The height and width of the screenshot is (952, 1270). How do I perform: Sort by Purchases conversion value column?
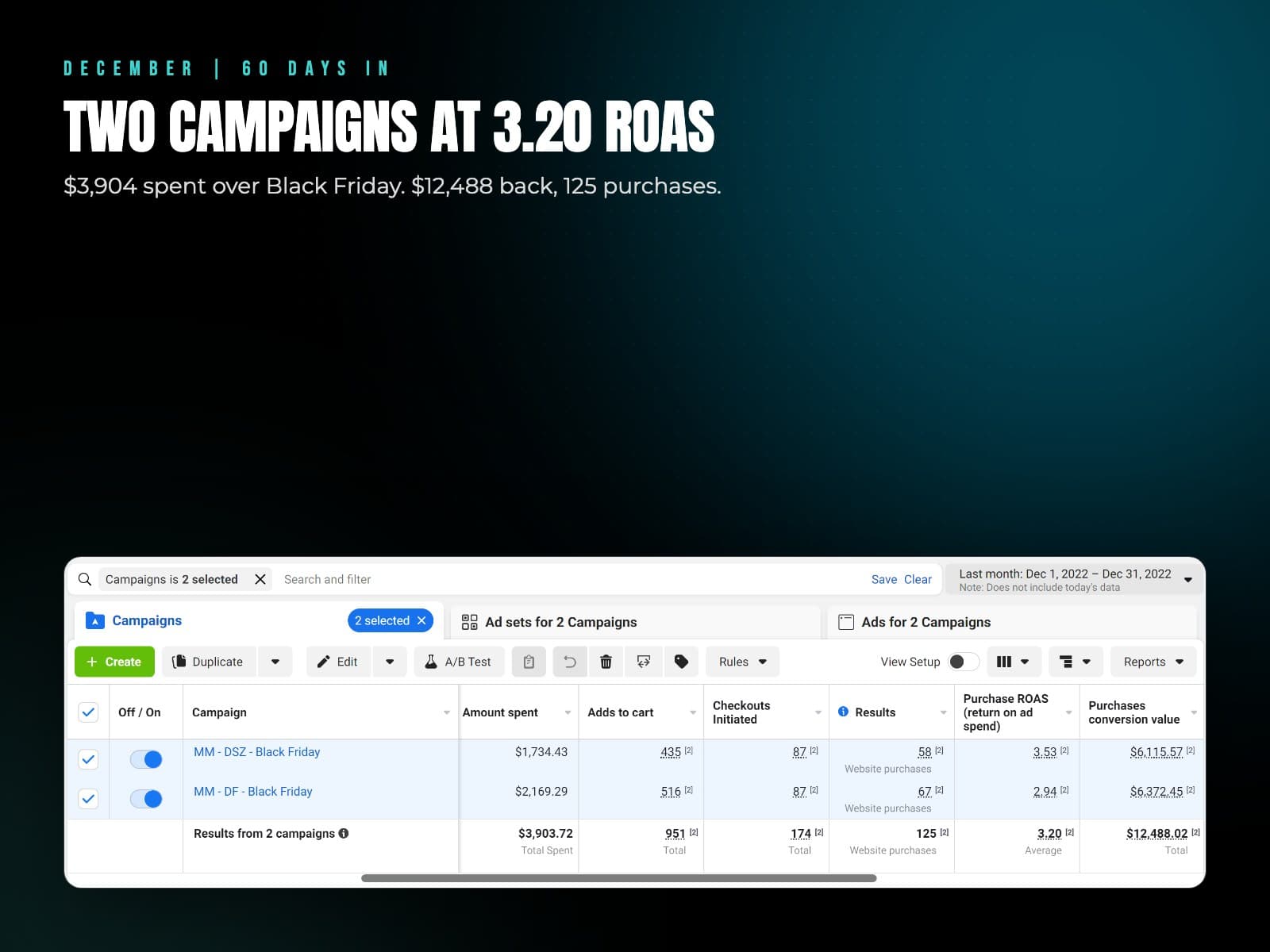click(1142, 712)
